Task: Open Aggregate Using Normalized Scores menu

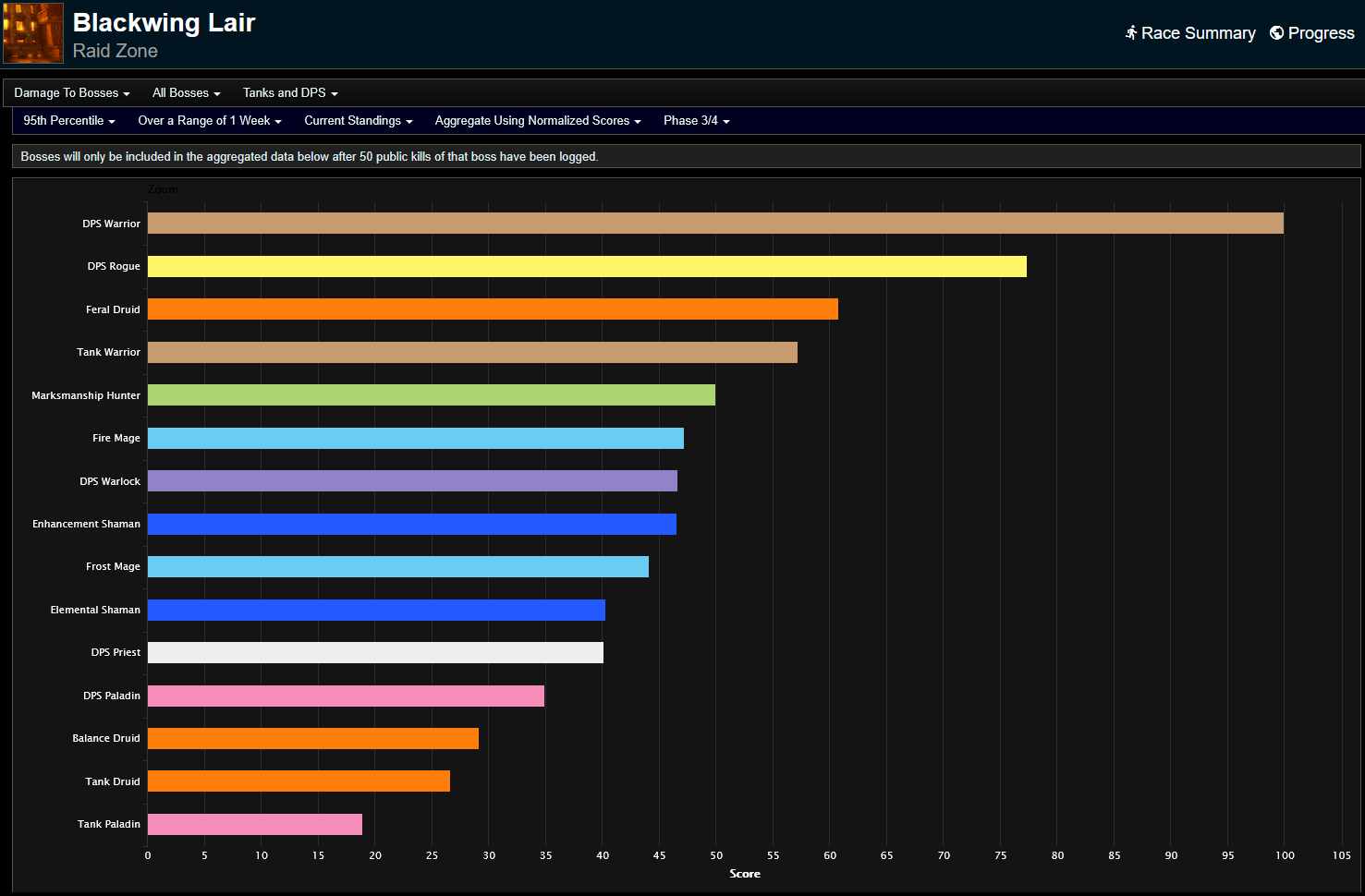Action: [537, 121]
